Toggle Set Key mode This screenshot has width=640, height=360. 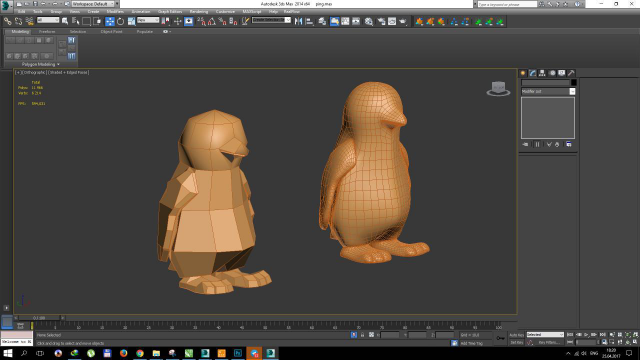pyautogui.click(x=517, y=342)
